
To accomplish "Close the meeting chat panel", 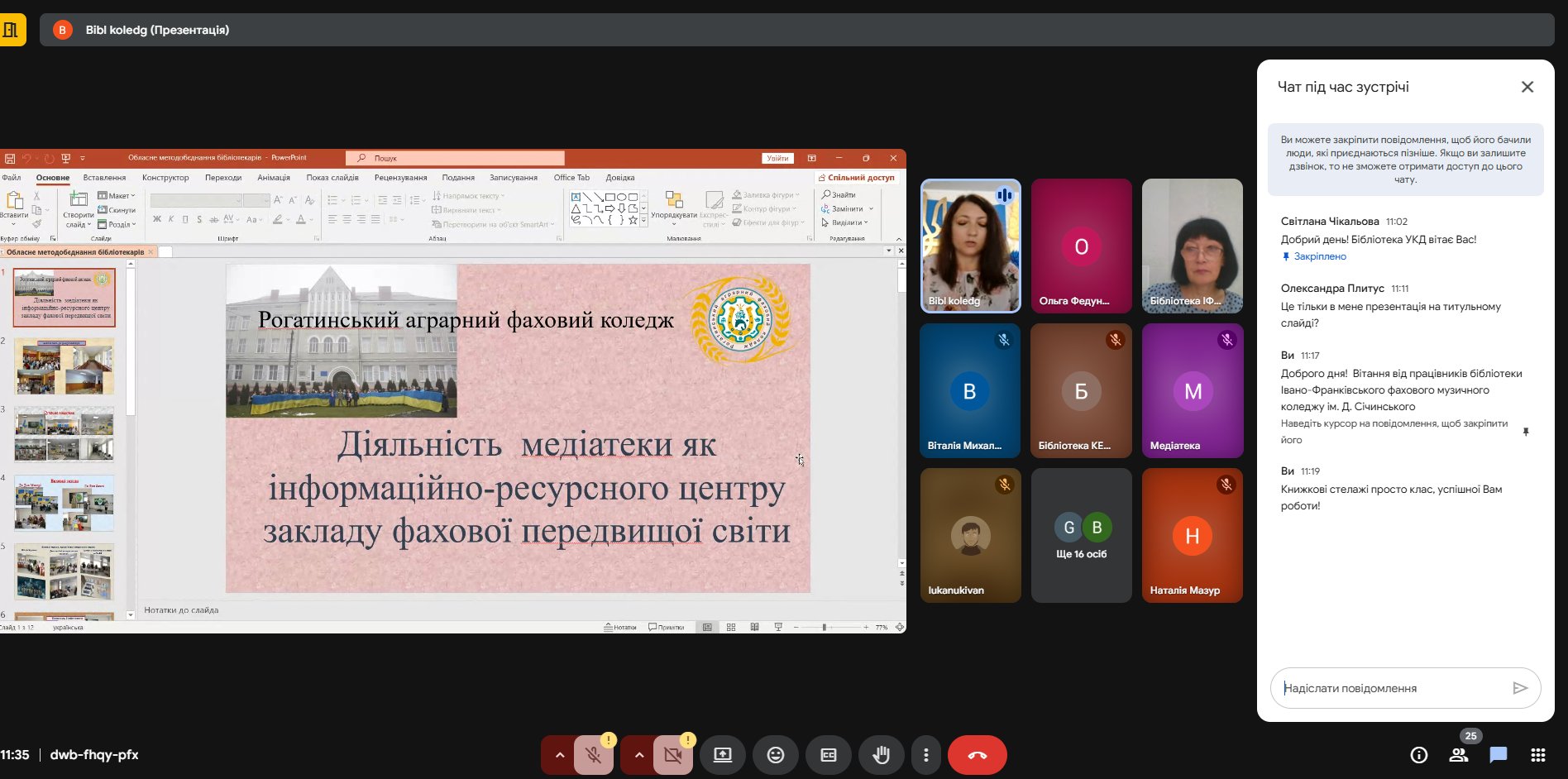I will [x=1527, y=87].
